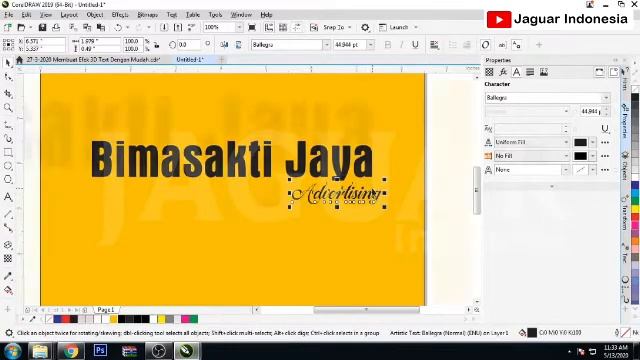
Task: Open text fill color more options
Action: coord(605,142)
